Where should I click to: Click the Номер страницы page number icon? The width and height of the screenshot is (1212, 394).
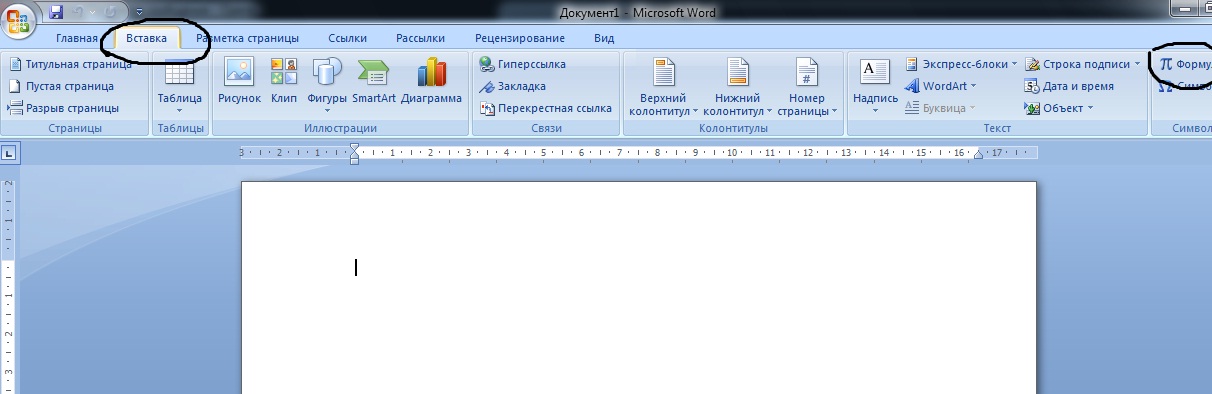[x=807, y=72]
